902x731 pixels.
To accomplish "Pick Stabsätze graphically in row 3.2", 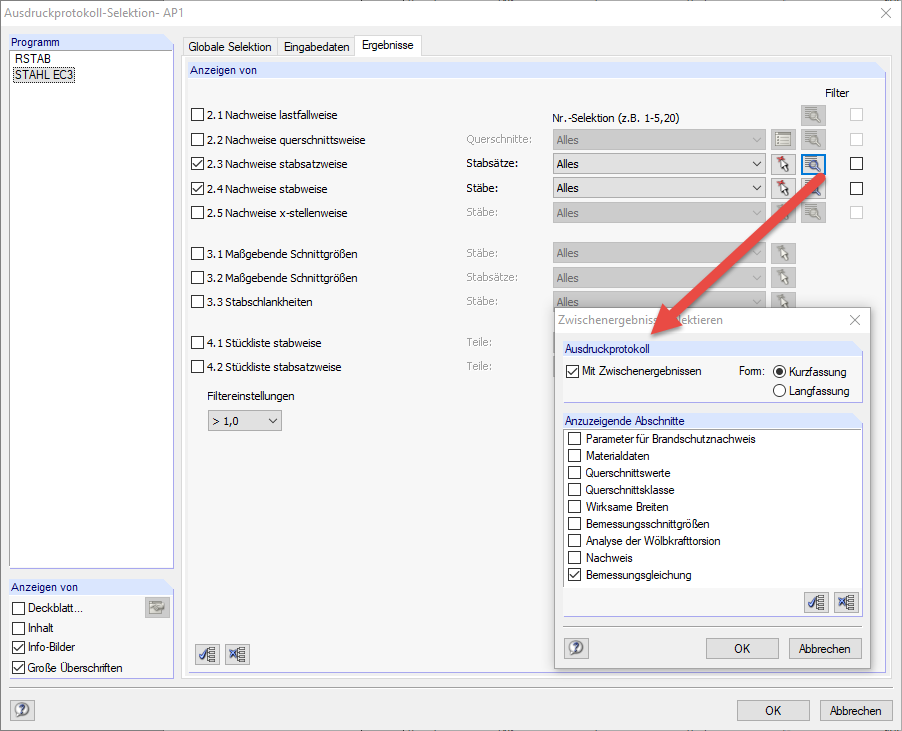I will (x=783, y=277).
